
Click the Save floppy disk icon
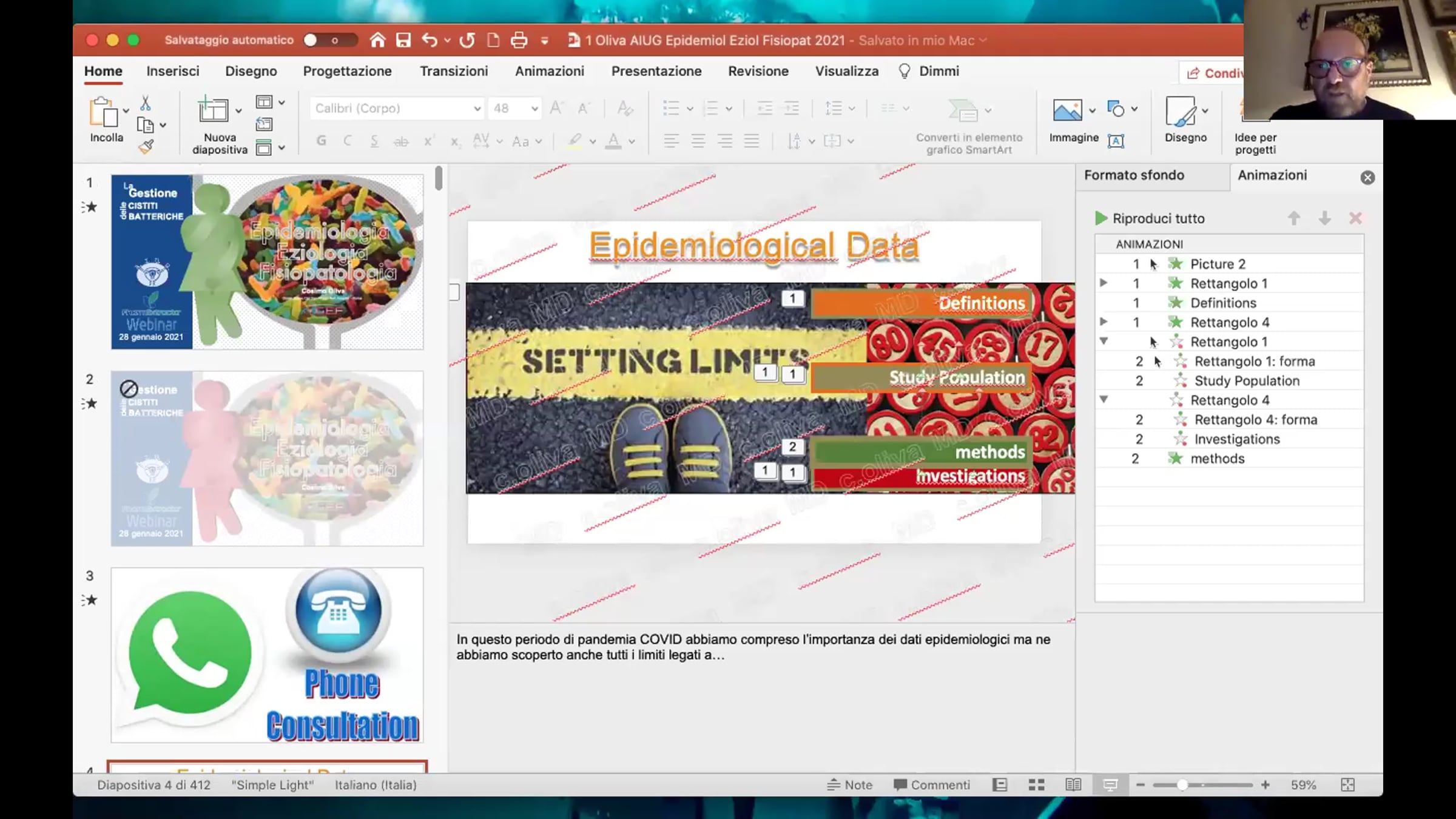pos(403,40)
